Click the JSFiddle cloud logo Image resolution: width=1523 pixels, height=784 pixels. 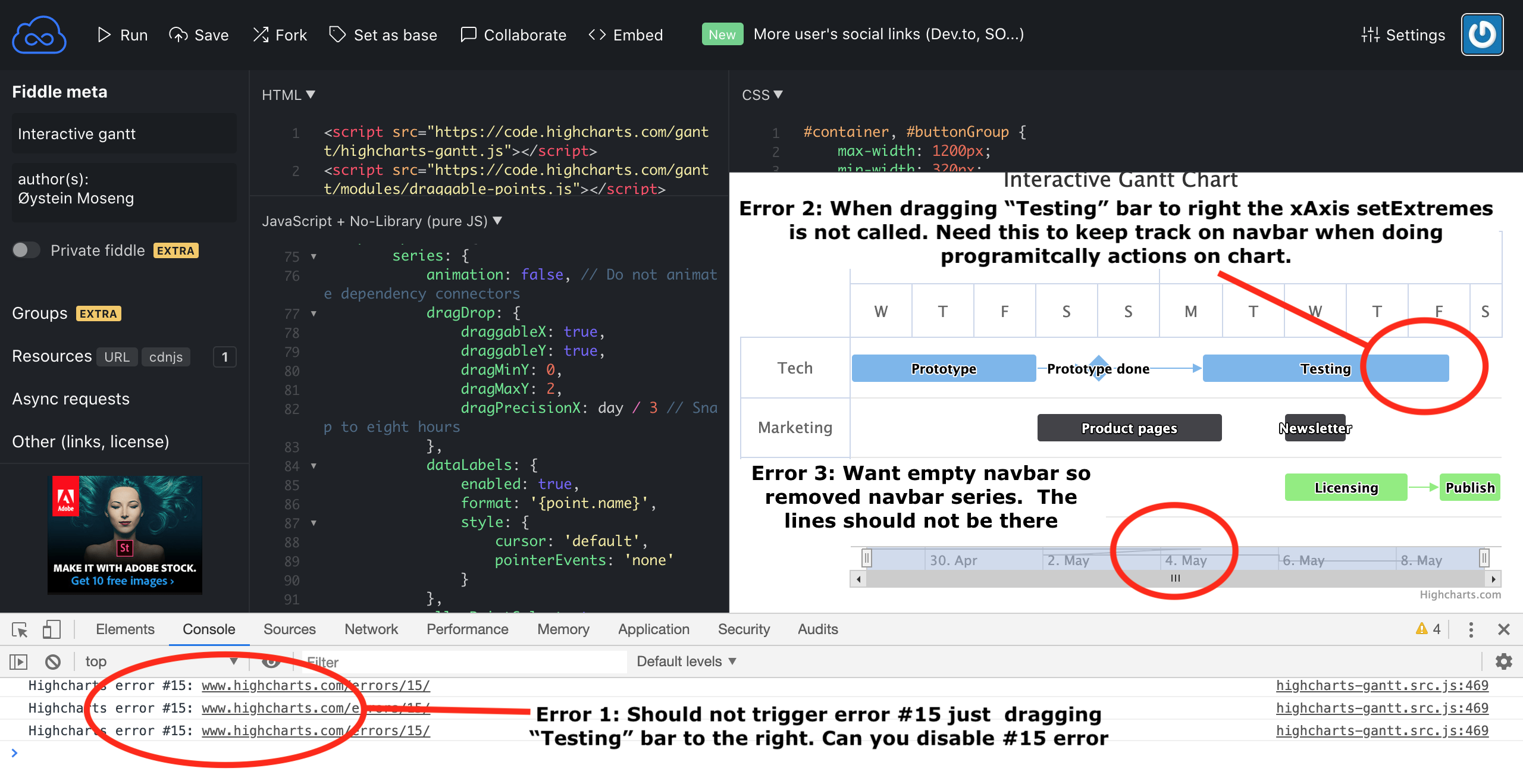[x=39, y=34]
